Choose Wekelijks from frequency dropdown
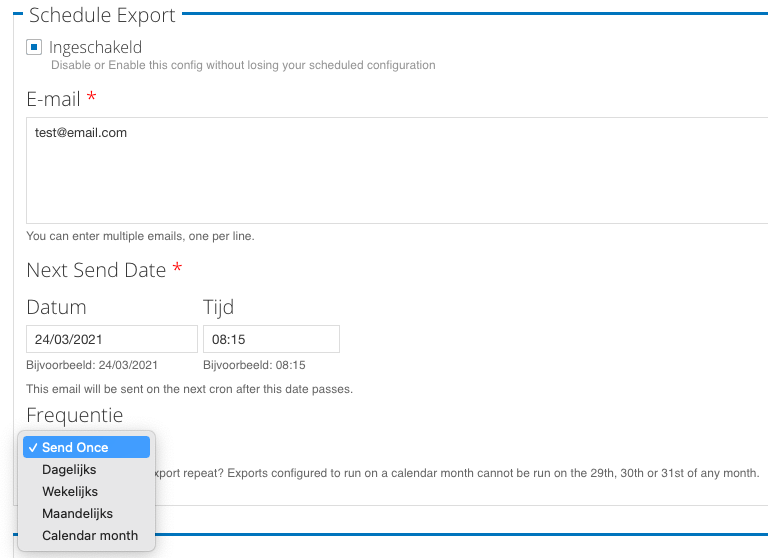768x558 pixels. click(70, 491)
